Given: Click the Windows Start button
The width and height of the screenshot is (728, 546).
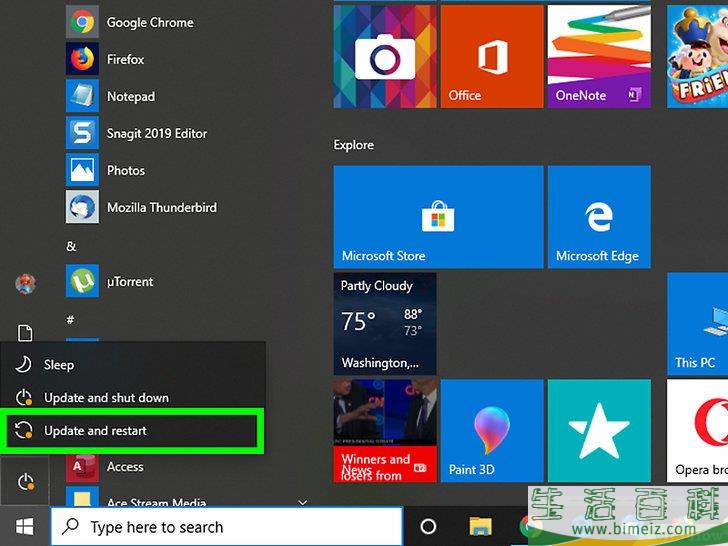Looking at the screenshot, I should click(25, 526).
